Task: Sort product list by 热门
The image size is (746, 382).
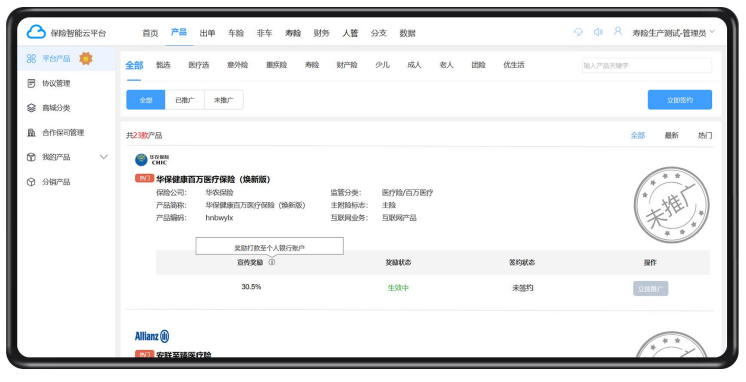Action: (x=705, y=136)
